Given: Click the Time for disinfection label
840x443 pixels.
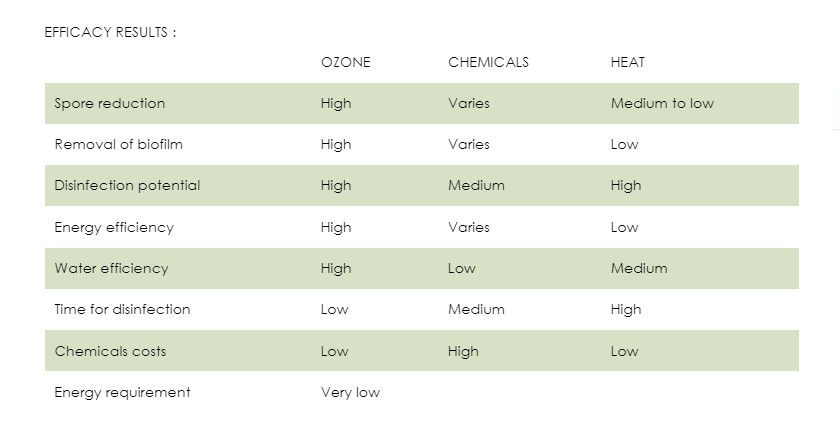Looking at the screenshot, I should [x=122, y=309].
